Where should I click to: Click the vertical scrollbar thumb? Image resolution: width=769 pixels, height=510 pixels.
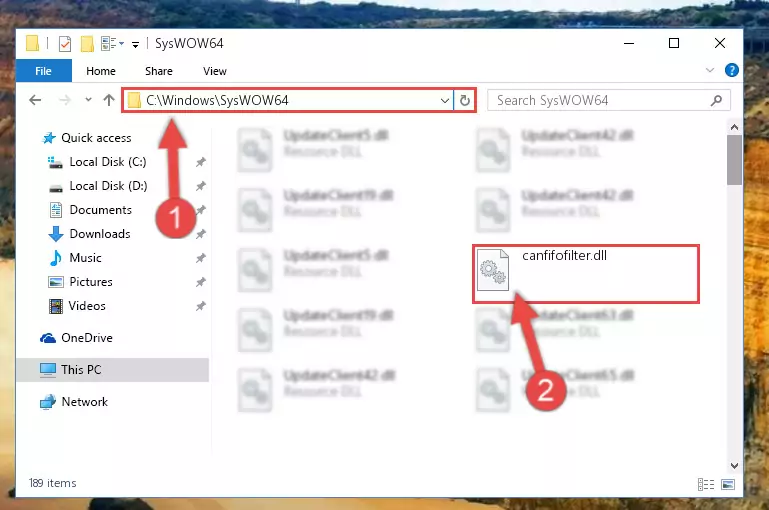pyautogui.click(x=734, y=160)
